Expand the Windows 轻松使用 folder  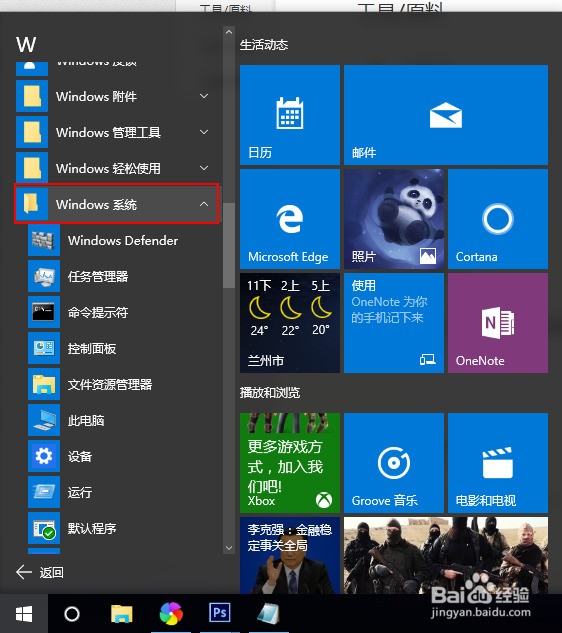117,168
